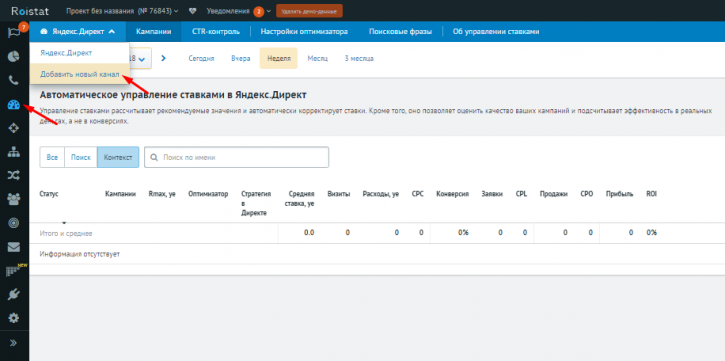Sort by Заявки column header
This screenshot has width=725, height=361.
tap(492, 194)
